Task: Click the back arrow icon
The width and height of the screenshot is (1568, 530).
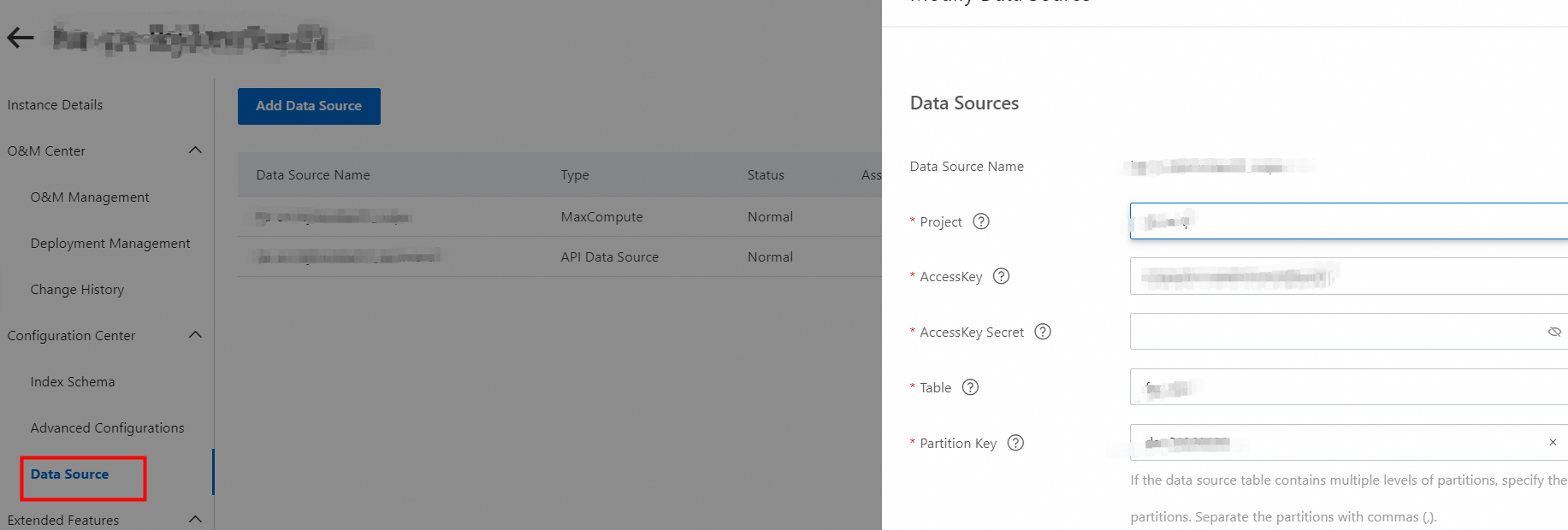Action: [x=20, y=37]
